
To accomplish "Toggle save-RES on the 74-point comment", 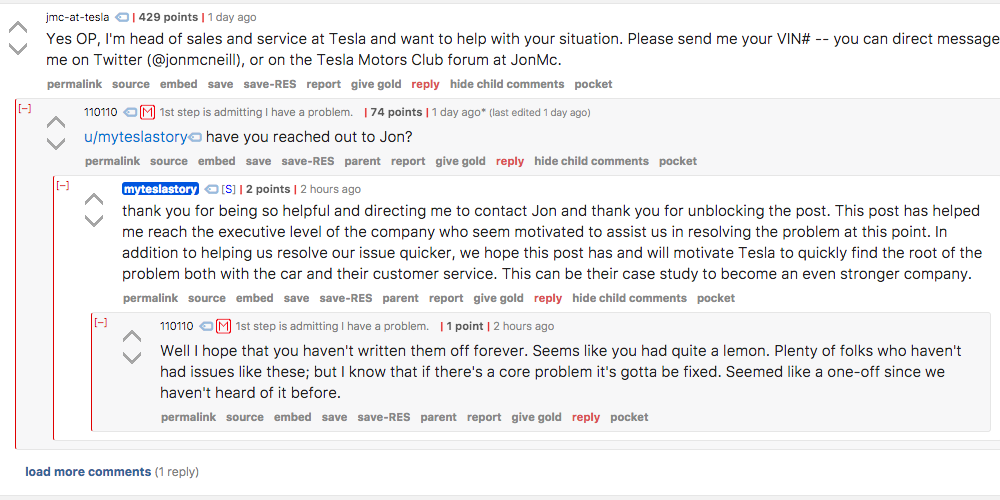I will pyautogui.click(x=307, y=161).
